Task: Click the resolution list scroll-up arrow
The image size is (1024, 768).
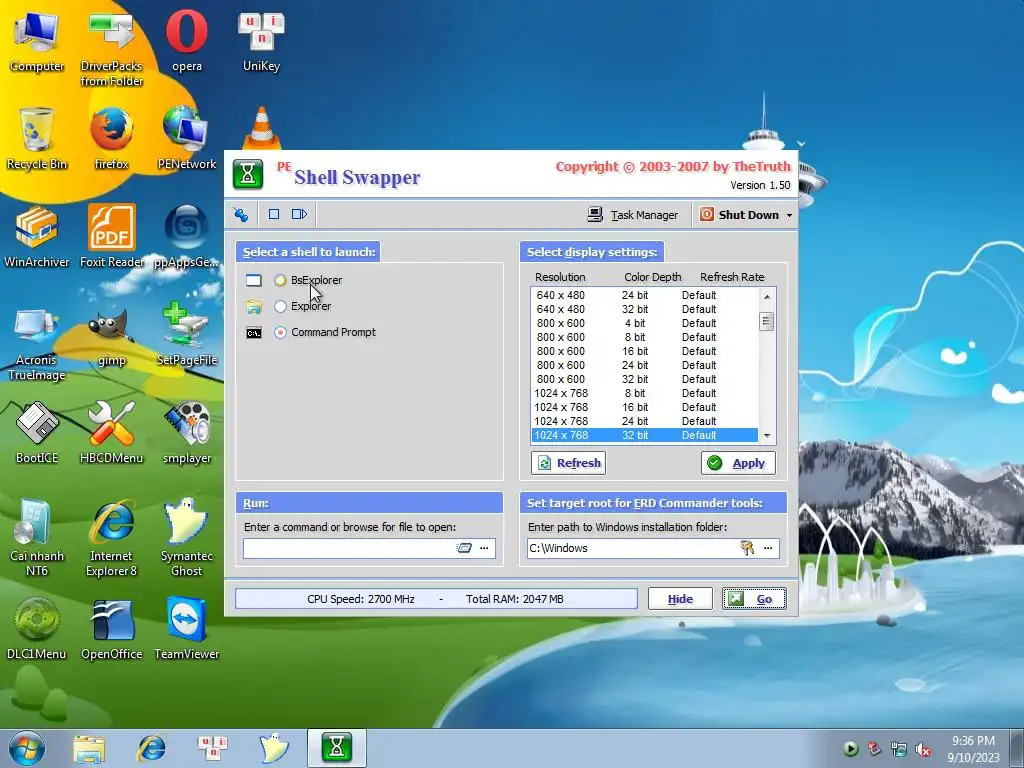Action: [767, 296]
